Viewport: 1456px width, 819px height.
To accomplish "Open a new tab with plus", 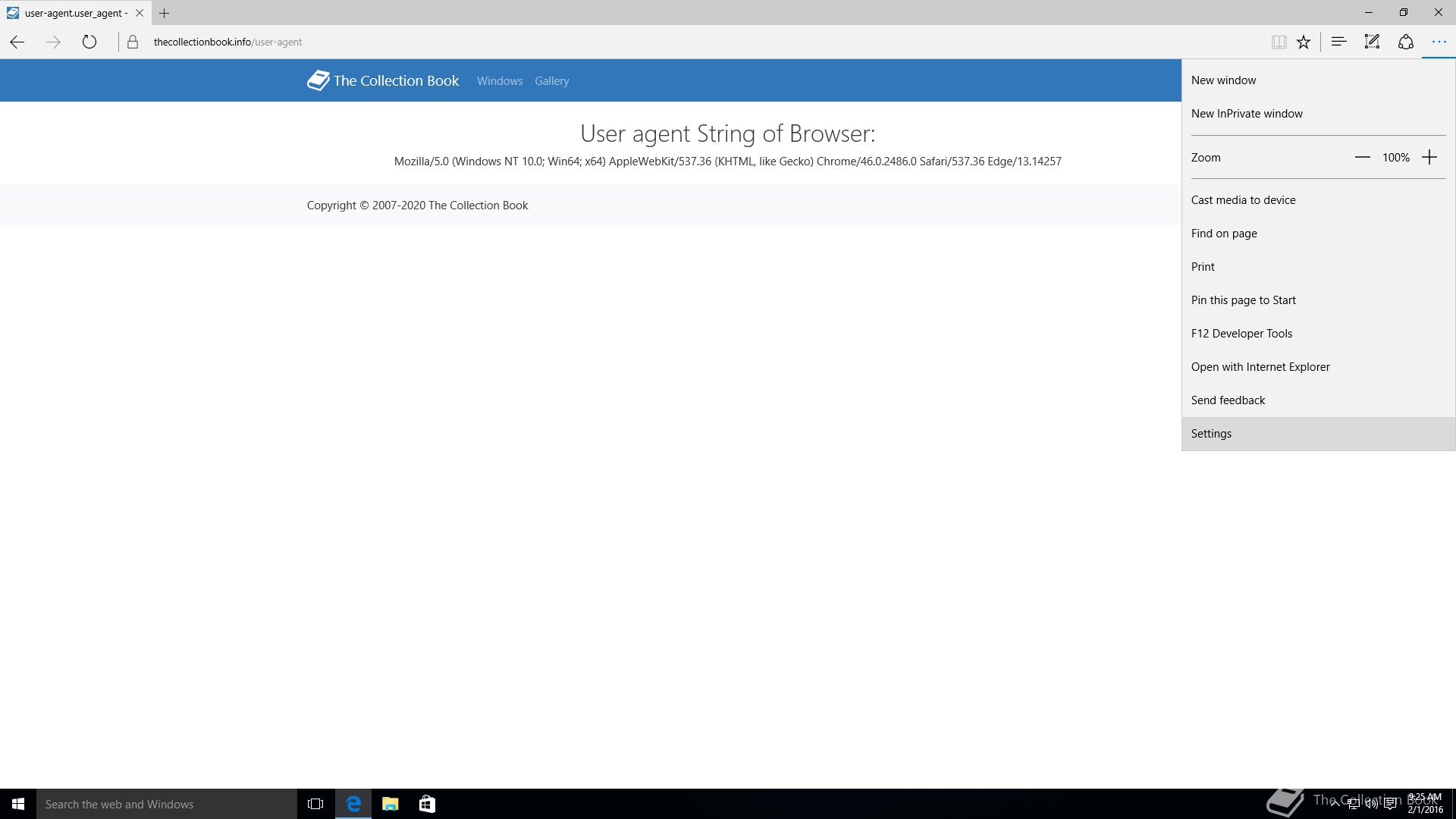I will (x=164, y=13).
